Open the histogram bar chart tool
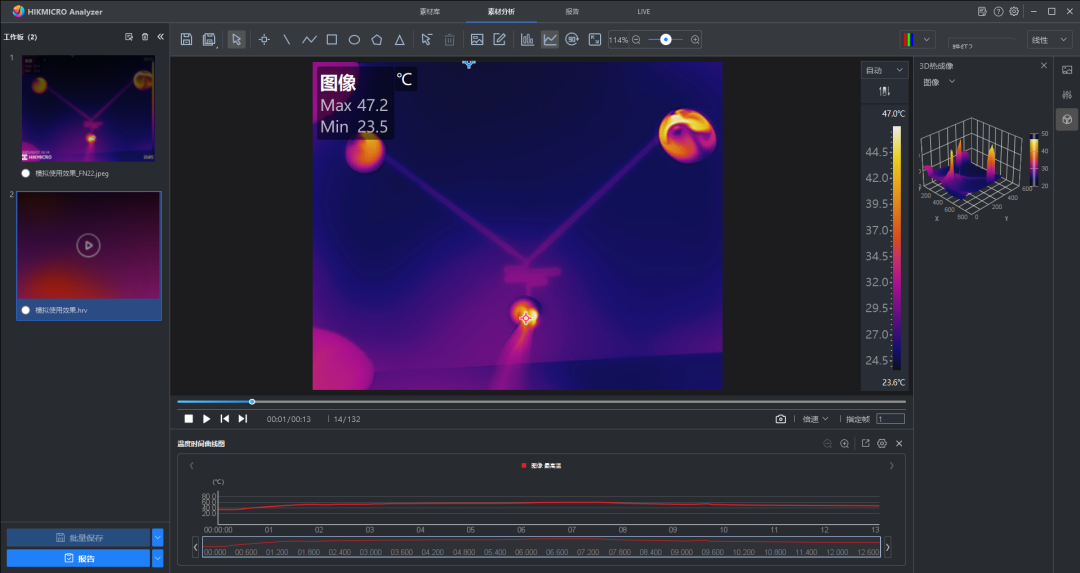Viewport: 1080px width, 573px height. tap(527, 39)
